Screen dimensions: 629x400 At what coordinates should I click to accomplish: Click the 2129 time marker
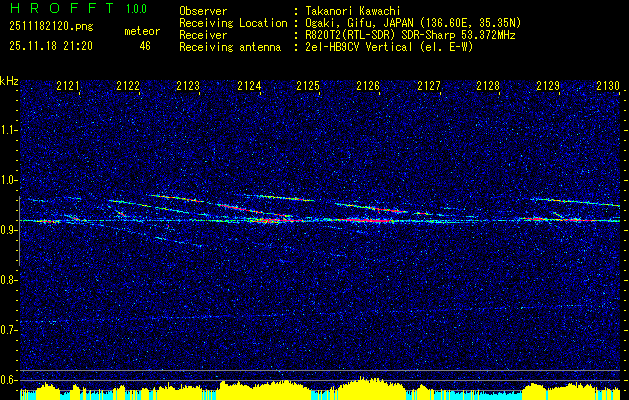coord(548,86)
